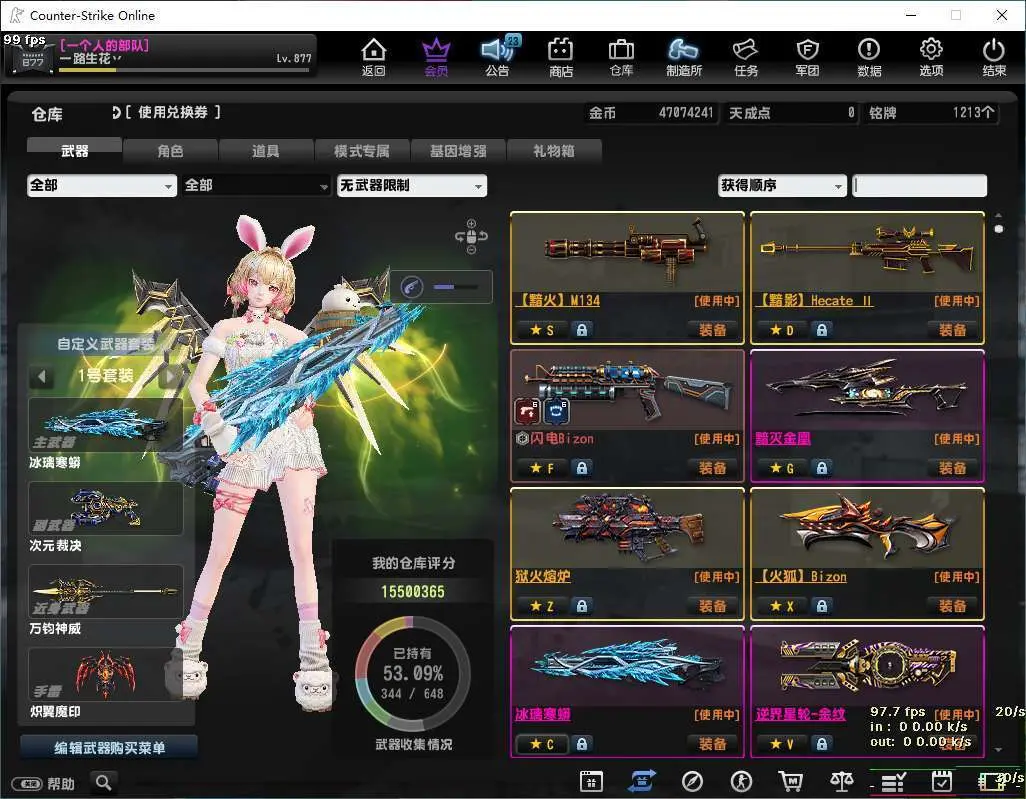Click the 冰璃寒蝉 weapon card image
Screen dimensions: 1026x799
[x=628, y=666]
